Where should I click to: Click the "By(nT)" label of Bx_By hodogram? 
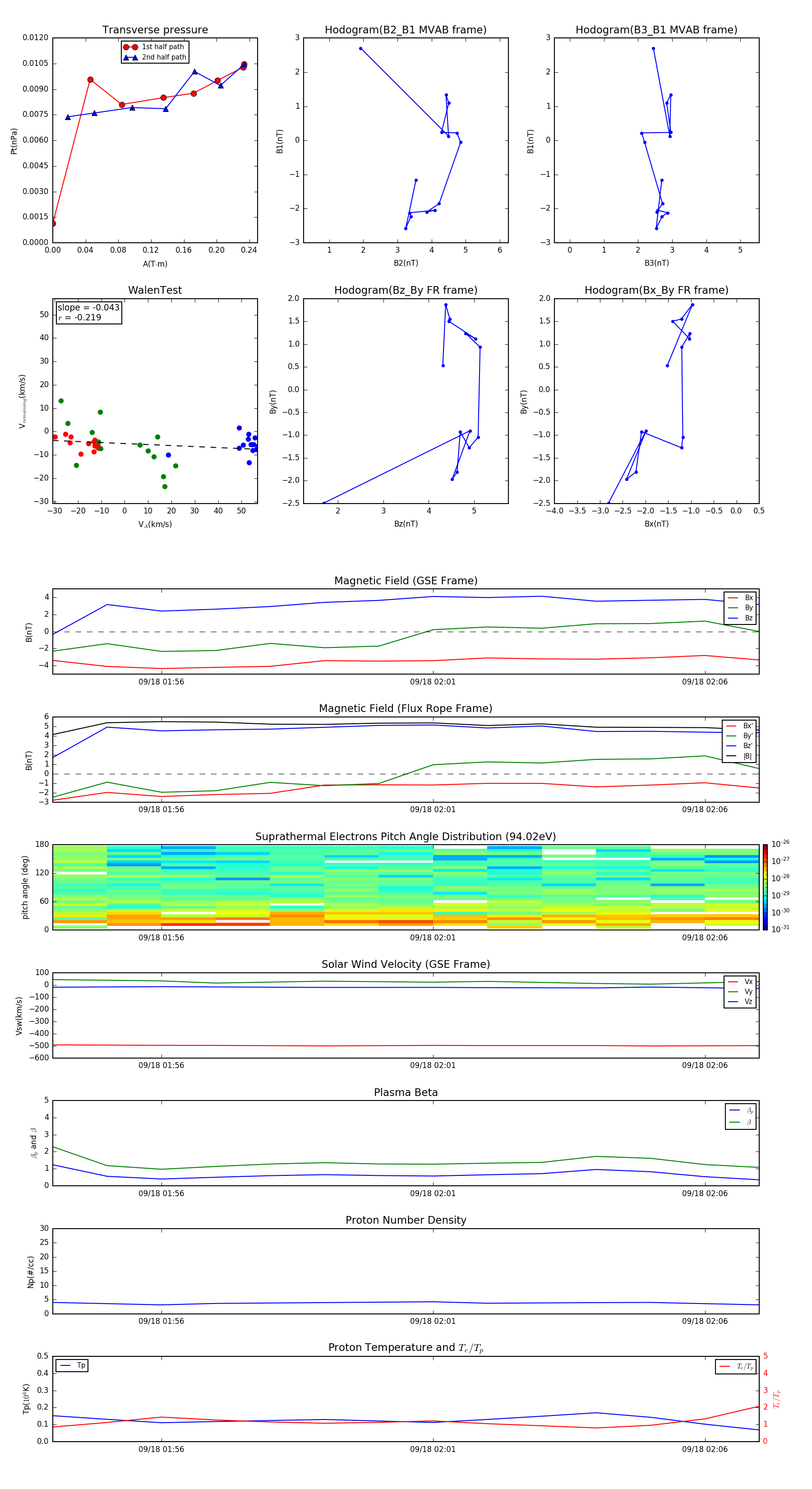point(524,401)
